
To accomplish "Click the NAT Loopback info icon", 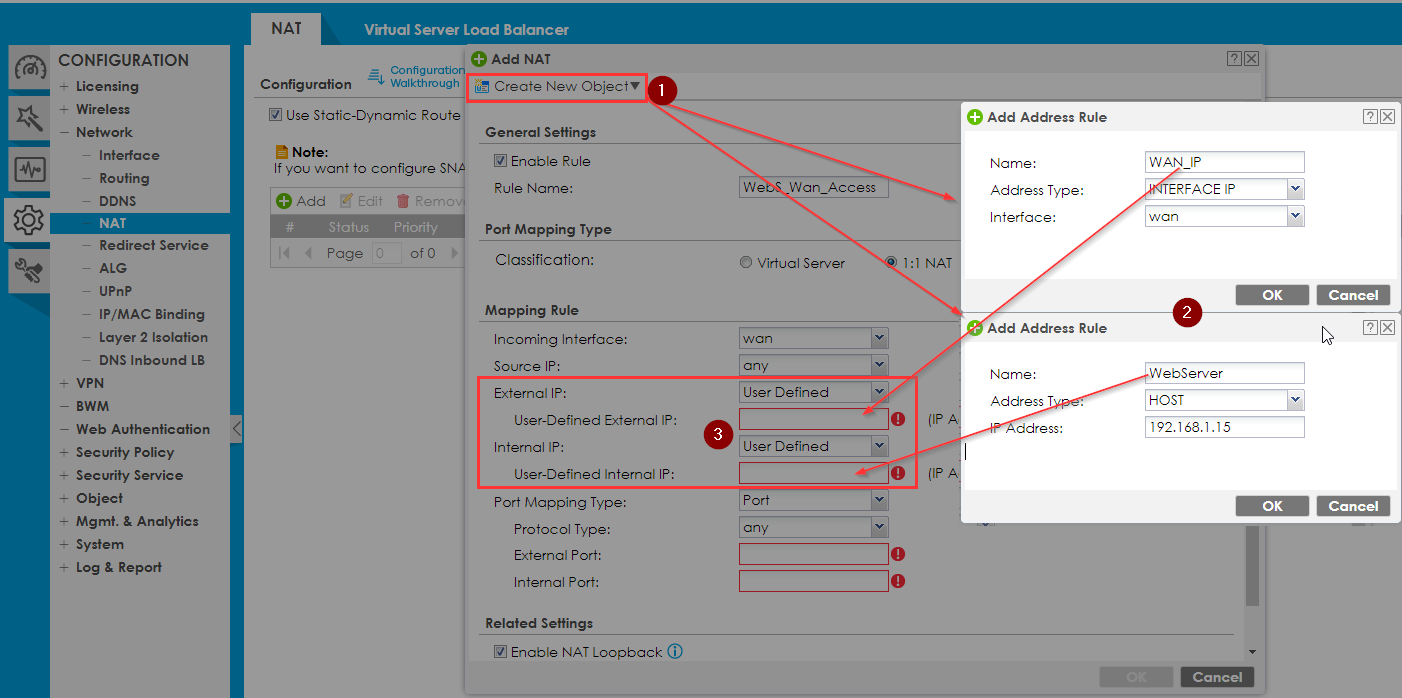I will (x=675, y=652).
